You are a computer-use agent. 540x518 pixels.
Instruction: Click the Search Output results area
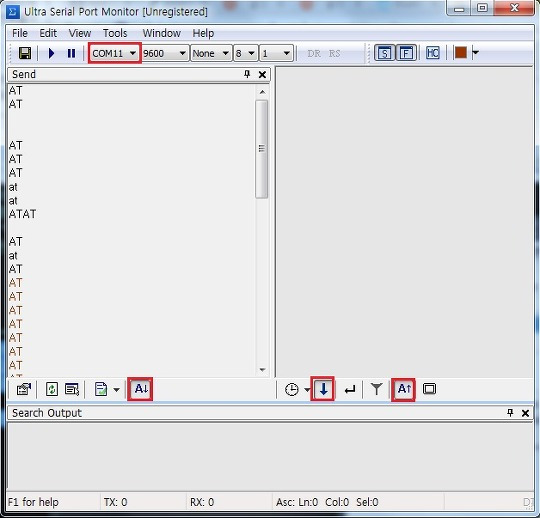(x=270, y=456)
